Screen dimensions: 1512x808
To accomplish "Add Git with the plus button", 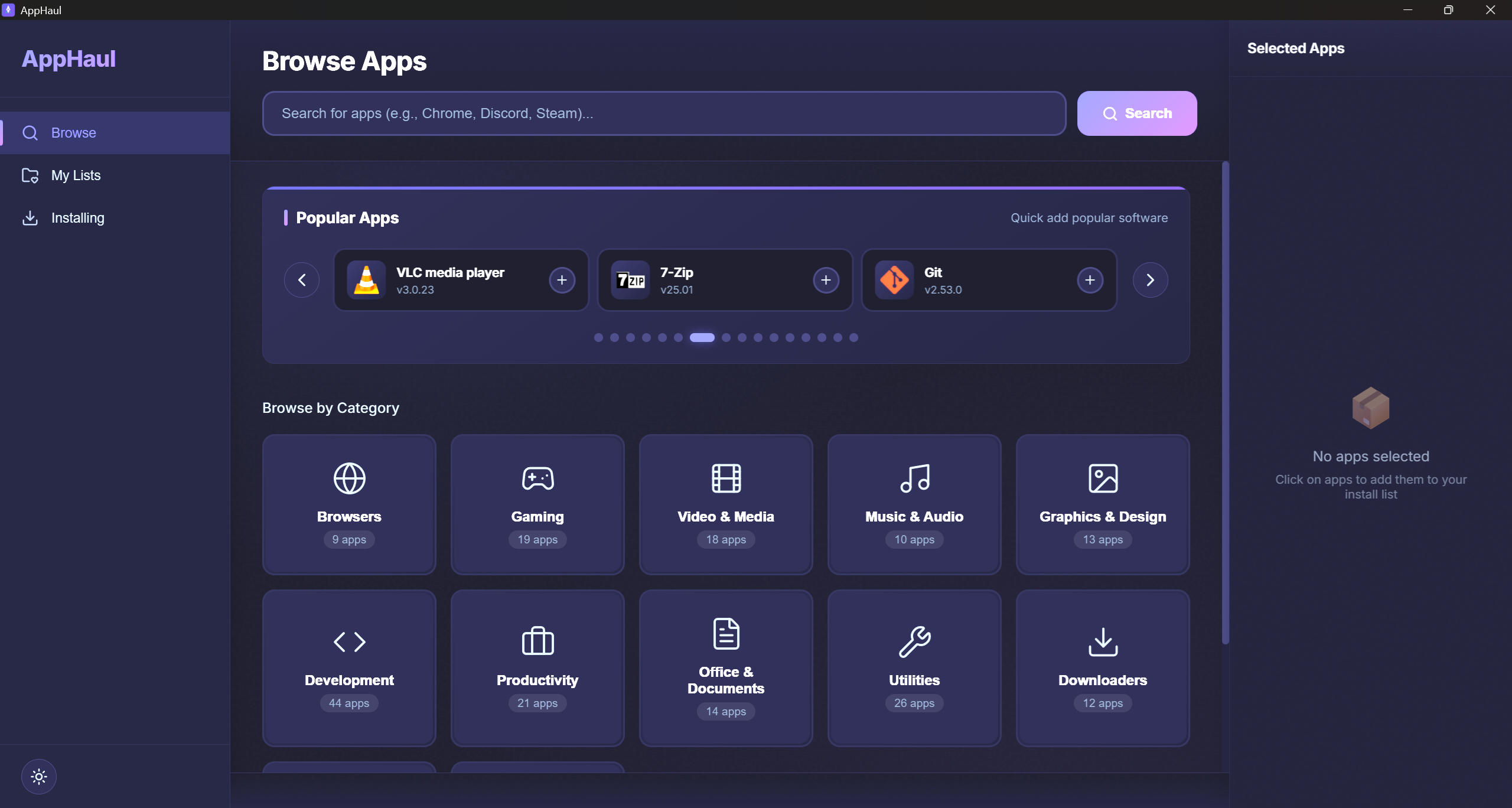I will 1090,280.
